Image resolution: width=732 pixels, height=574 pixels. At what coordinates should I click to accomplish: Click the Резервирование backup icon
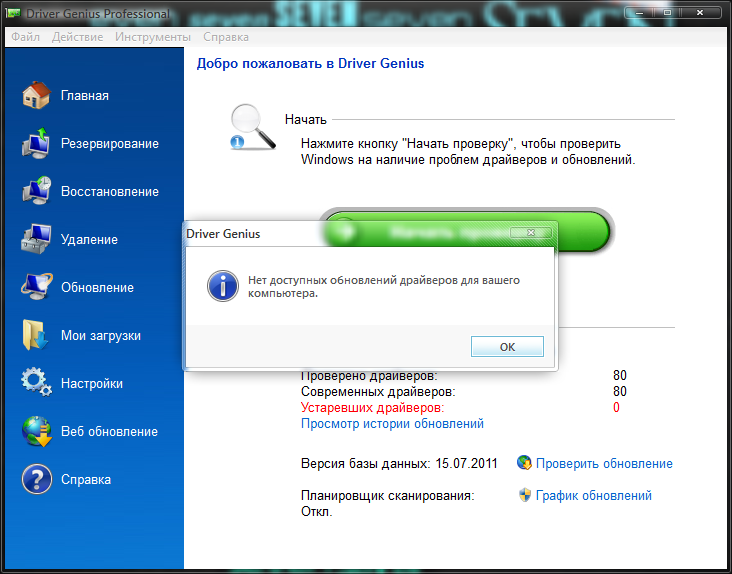point(36,143)
